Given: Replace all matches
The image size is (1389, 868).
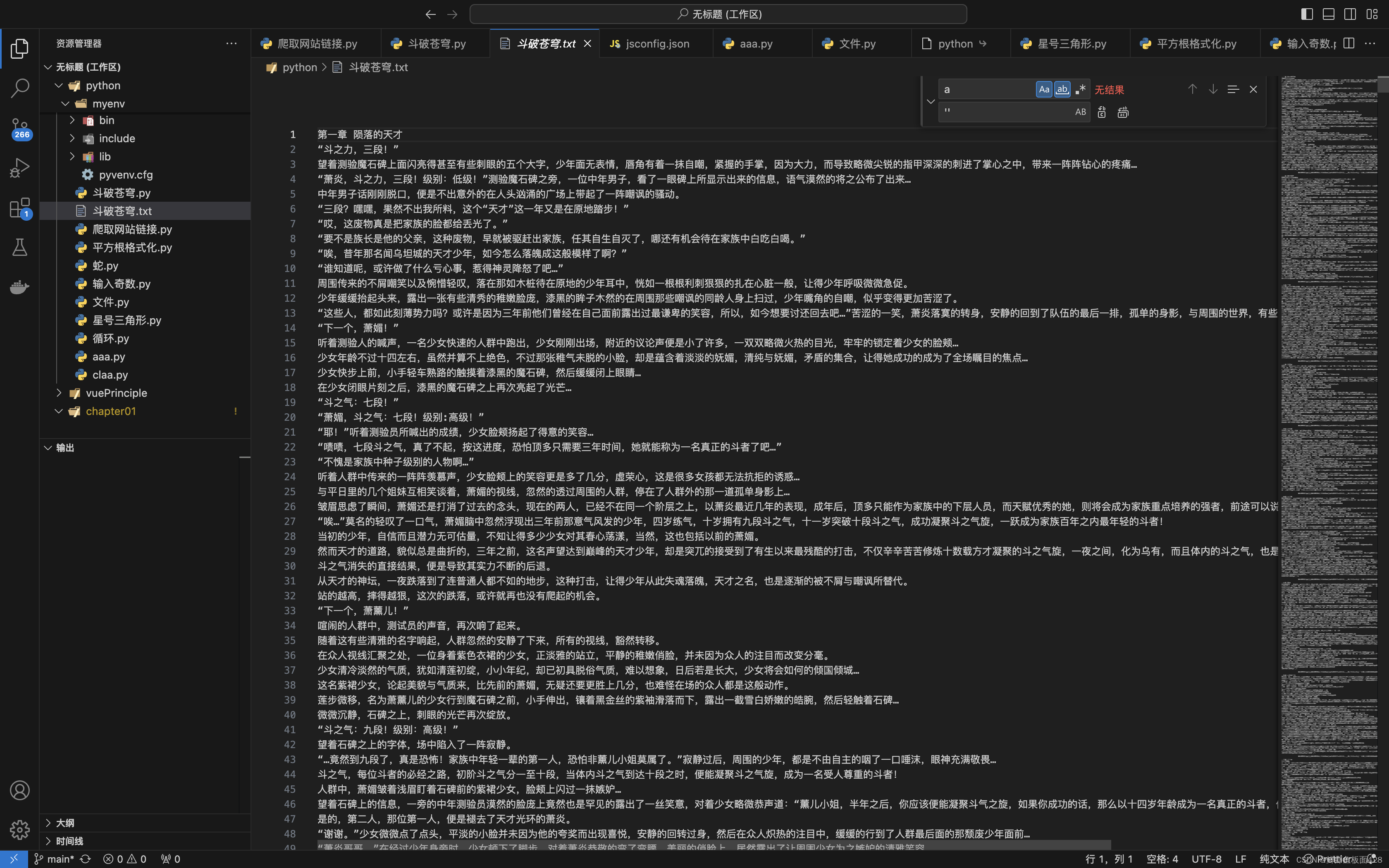Looking at the screenshot, I should (x=1123, y=112).
